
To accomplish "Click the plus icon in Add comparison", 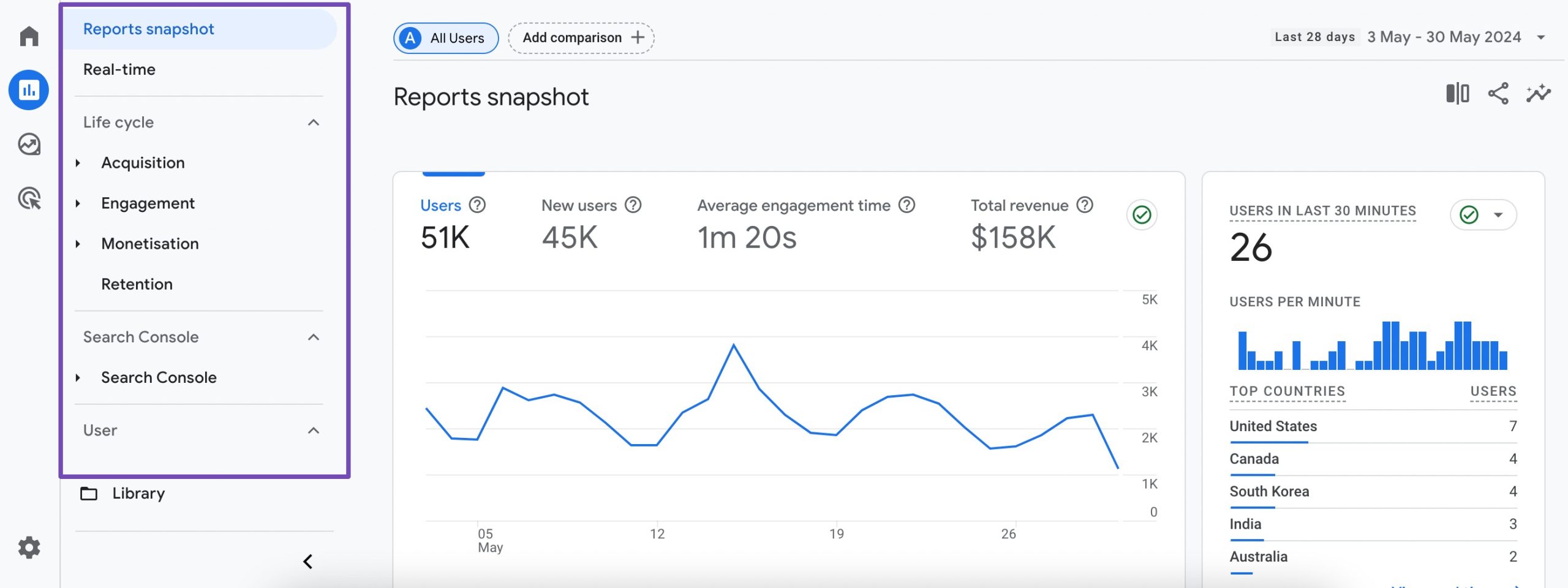I will pos(638,37).
